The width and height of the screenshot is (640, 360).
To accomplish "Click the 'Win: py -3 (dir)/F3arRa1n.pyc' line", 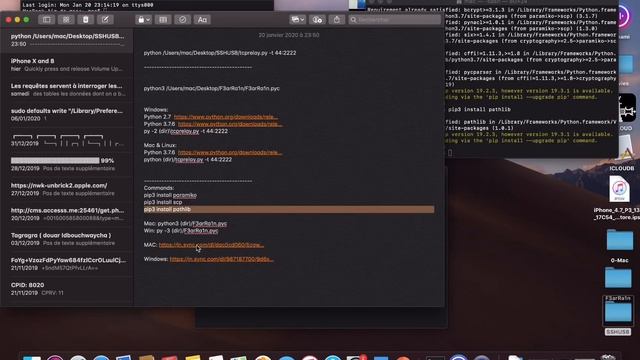I will [x=181, y=231].
